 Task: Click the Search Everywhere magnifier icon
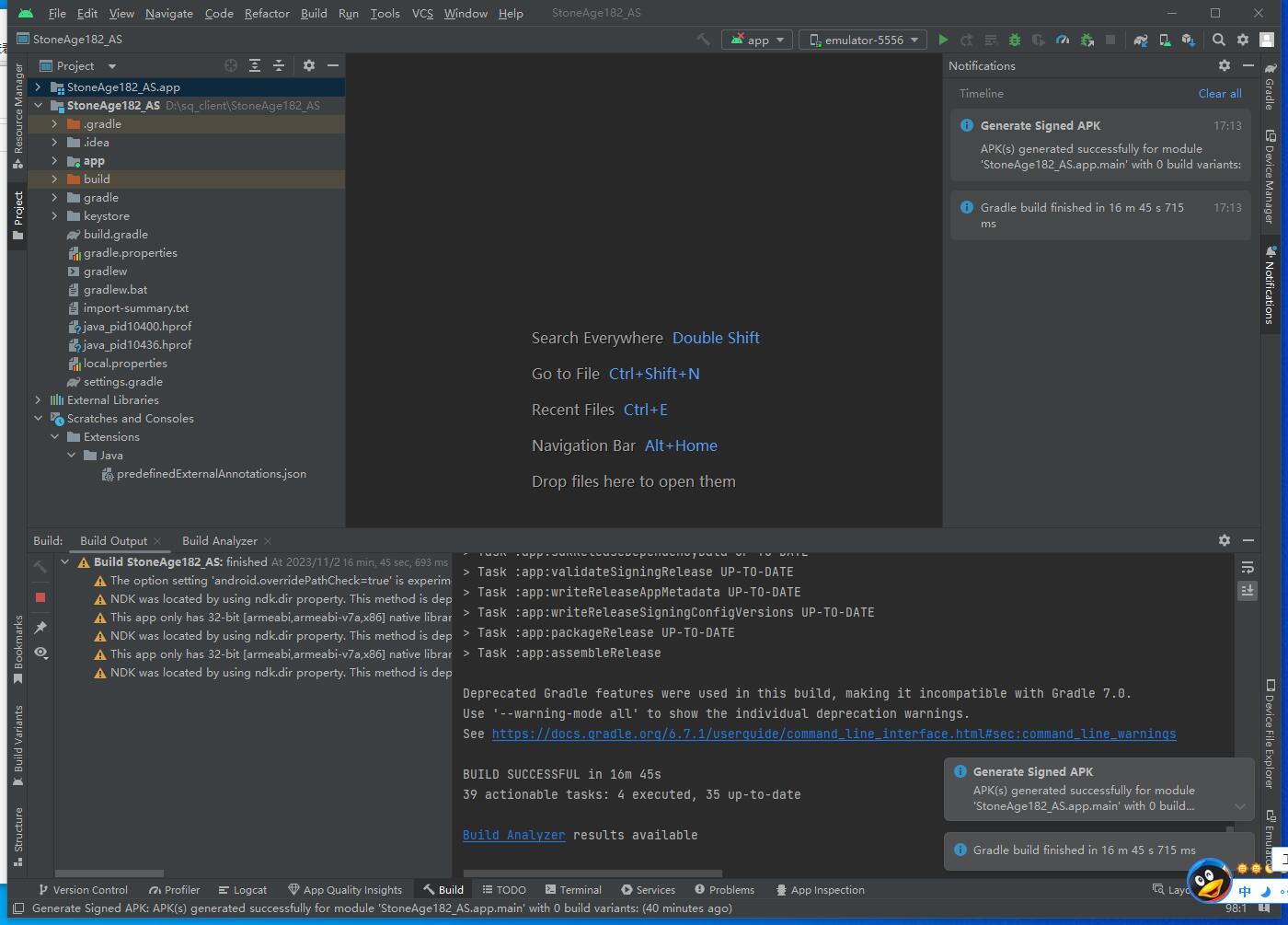pos(1219,40)
